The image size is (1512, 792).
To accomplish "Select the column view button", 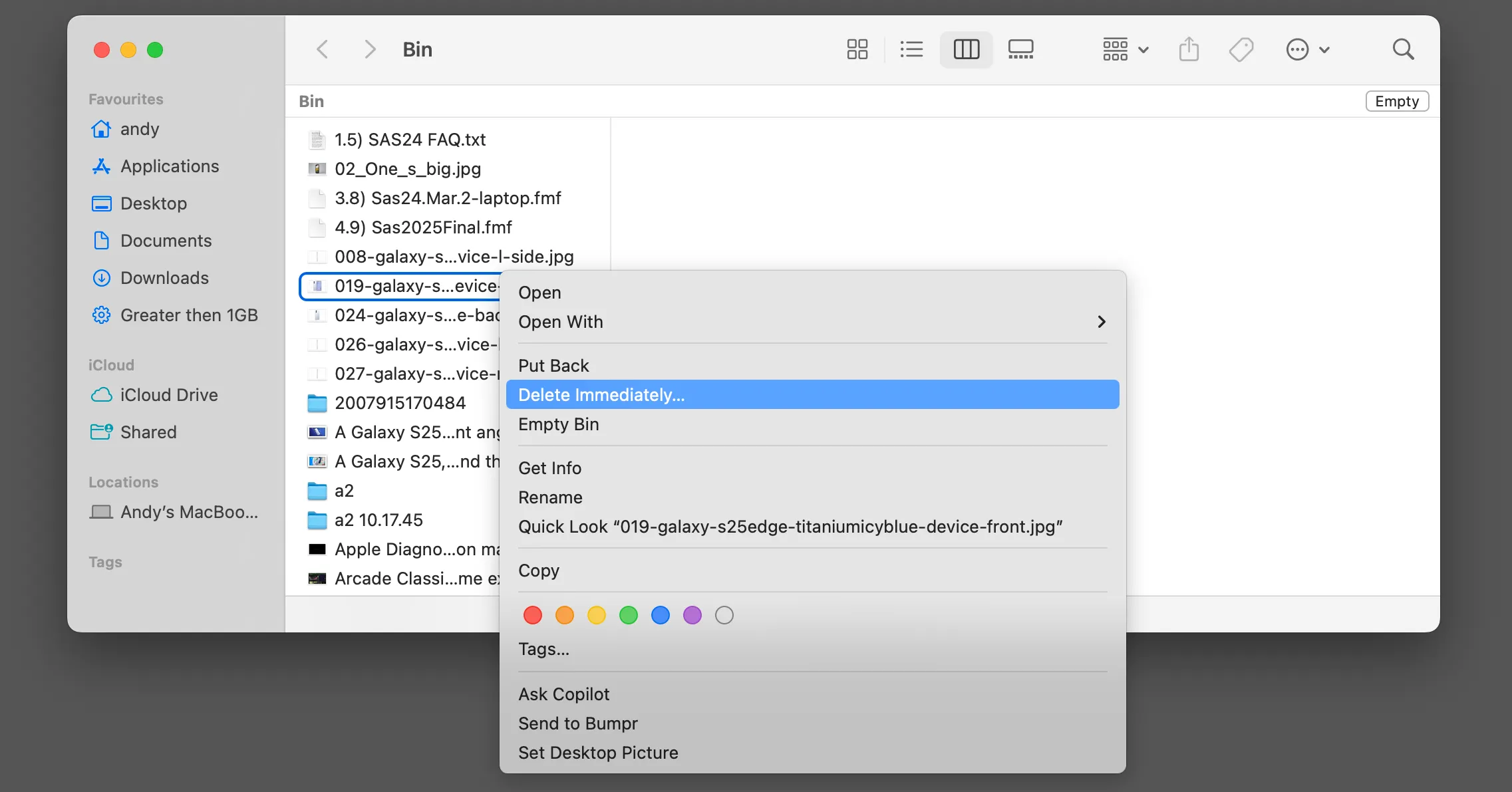I will 966,49.
